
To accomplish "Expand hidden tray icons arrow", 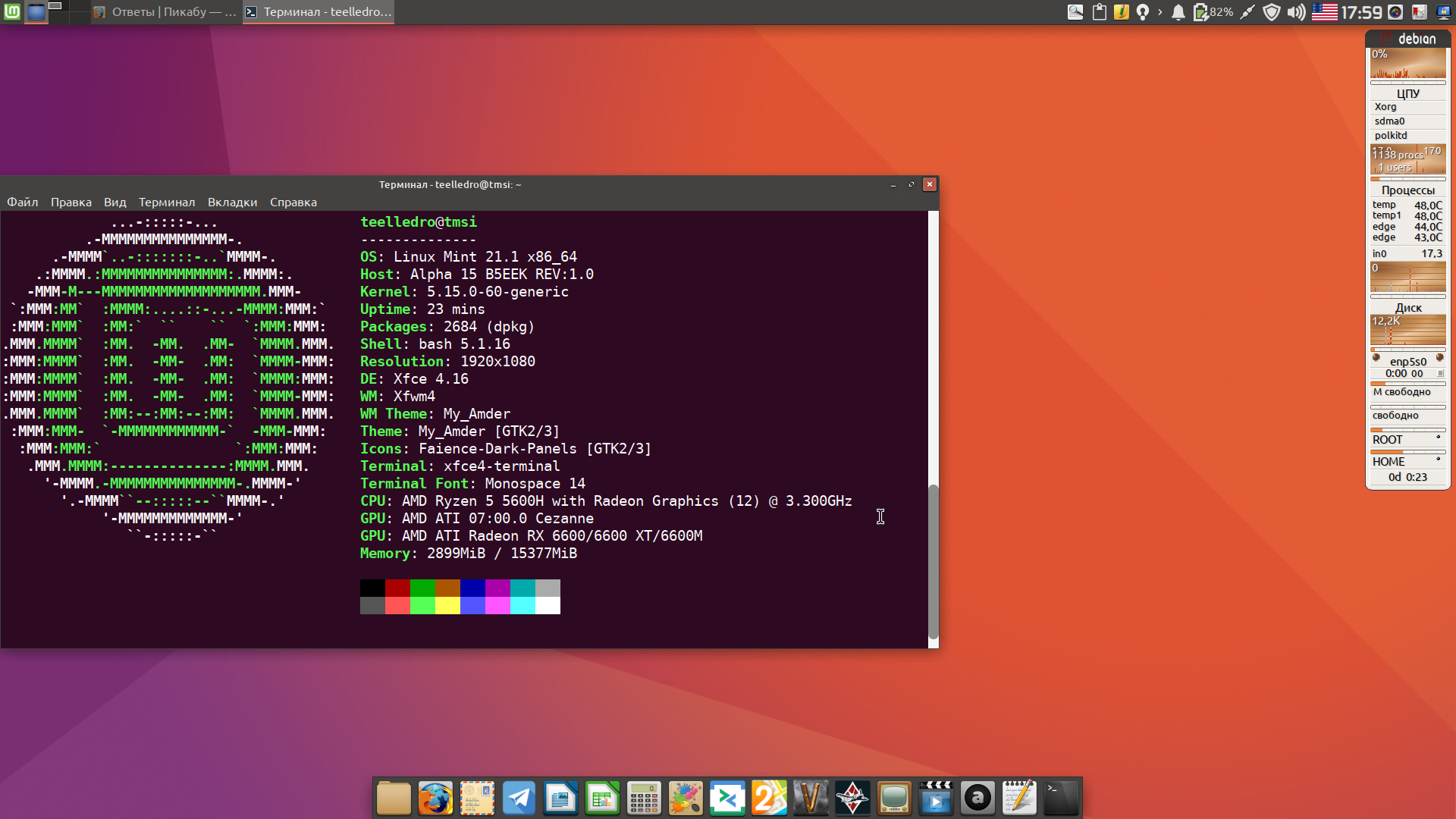I will pyautogui.click(x=1159, y=12).
